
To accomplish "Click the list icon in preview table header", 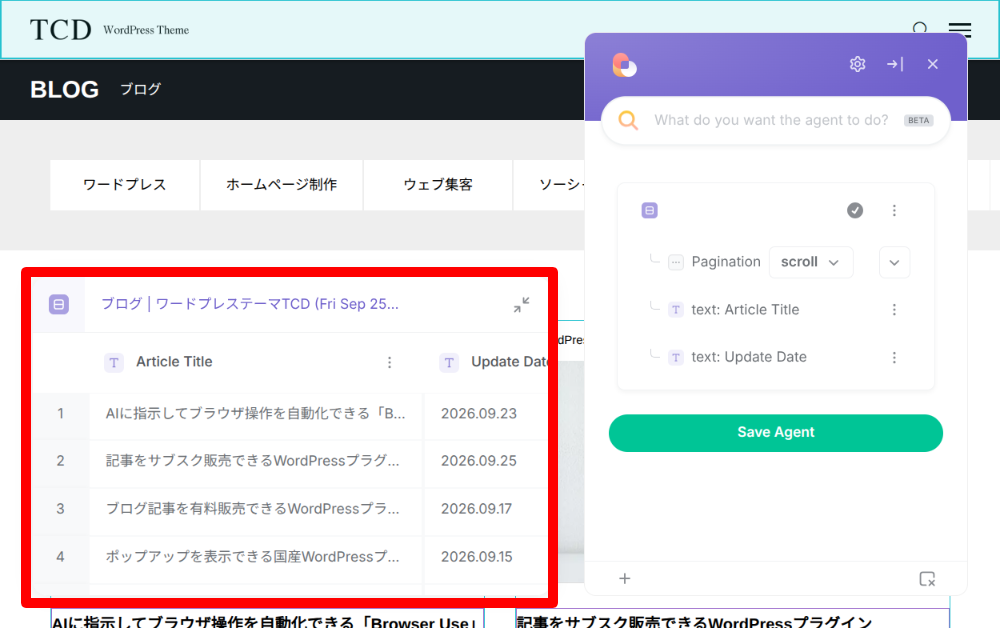I will 59,304.
